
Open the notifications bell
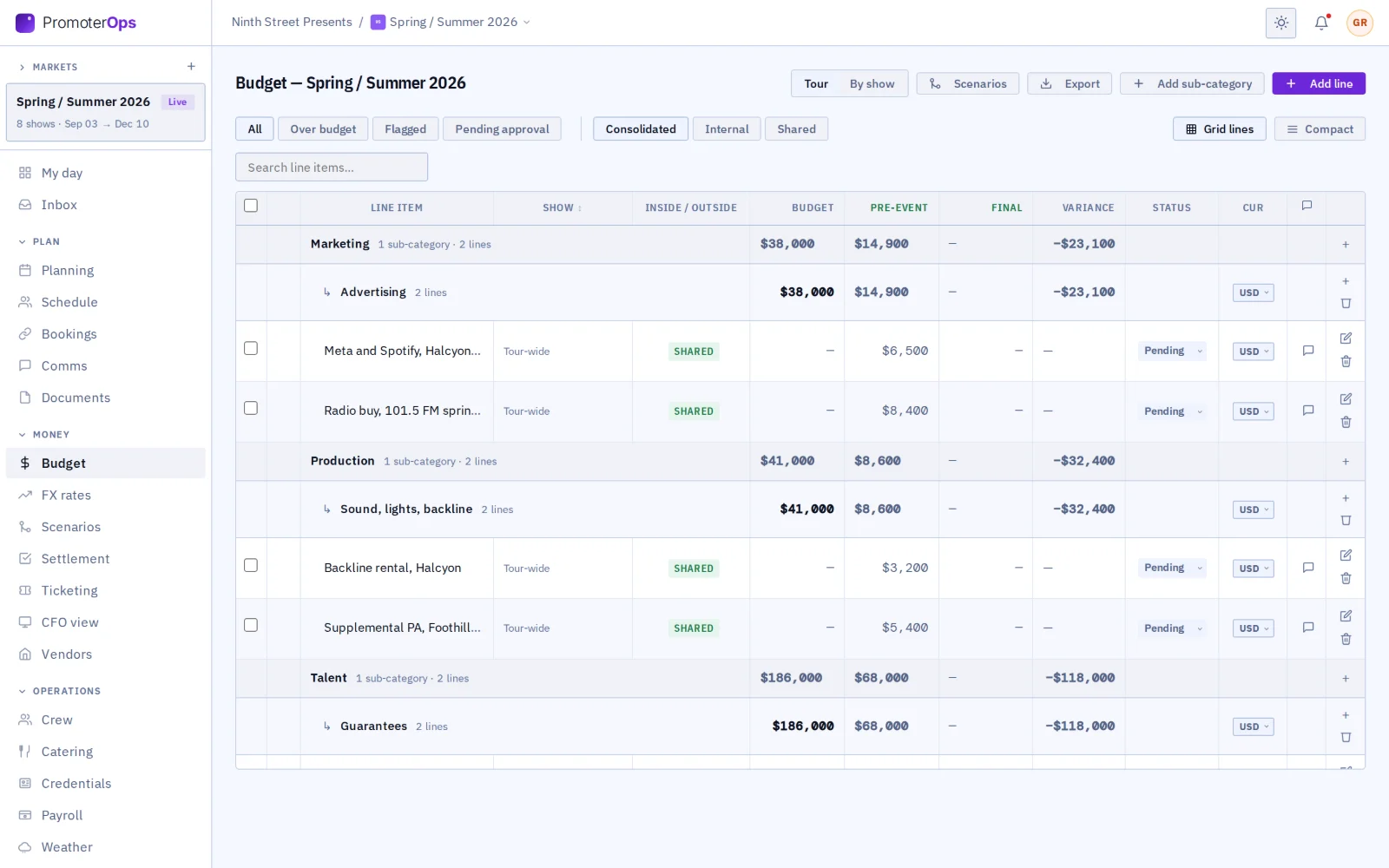[x=1321, y=23]
